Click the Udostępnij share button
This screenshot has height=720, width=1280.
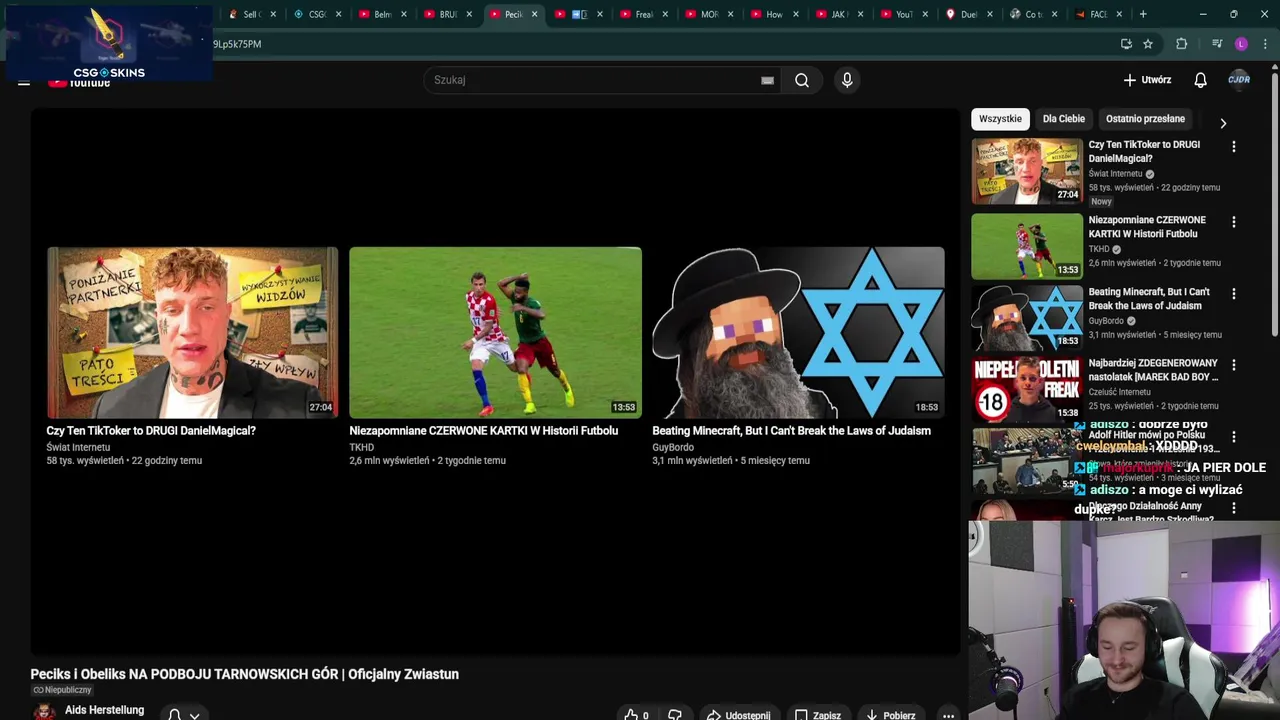(738, 715)
